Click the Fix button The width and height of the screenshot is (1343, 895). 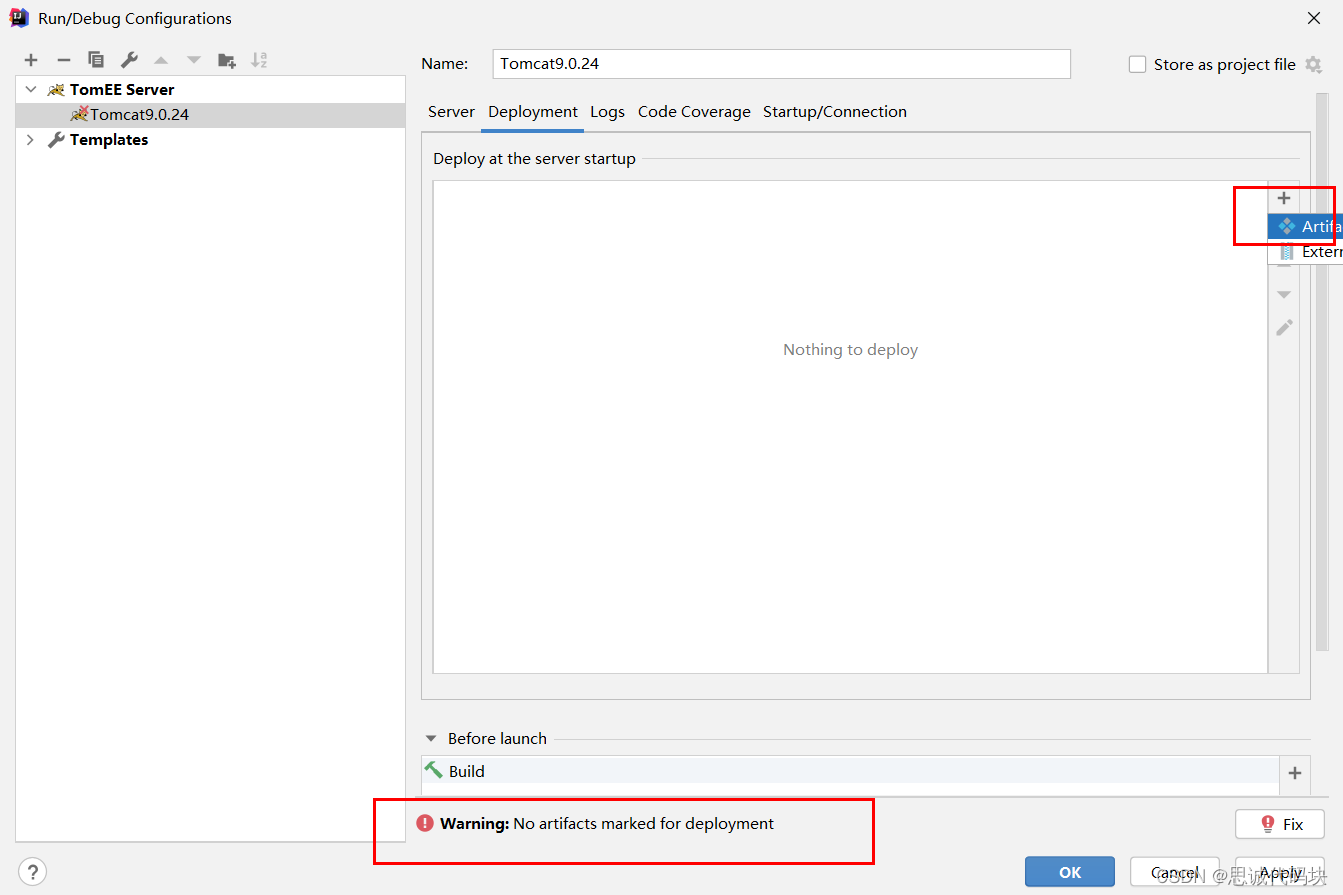tap(1280, 824)
